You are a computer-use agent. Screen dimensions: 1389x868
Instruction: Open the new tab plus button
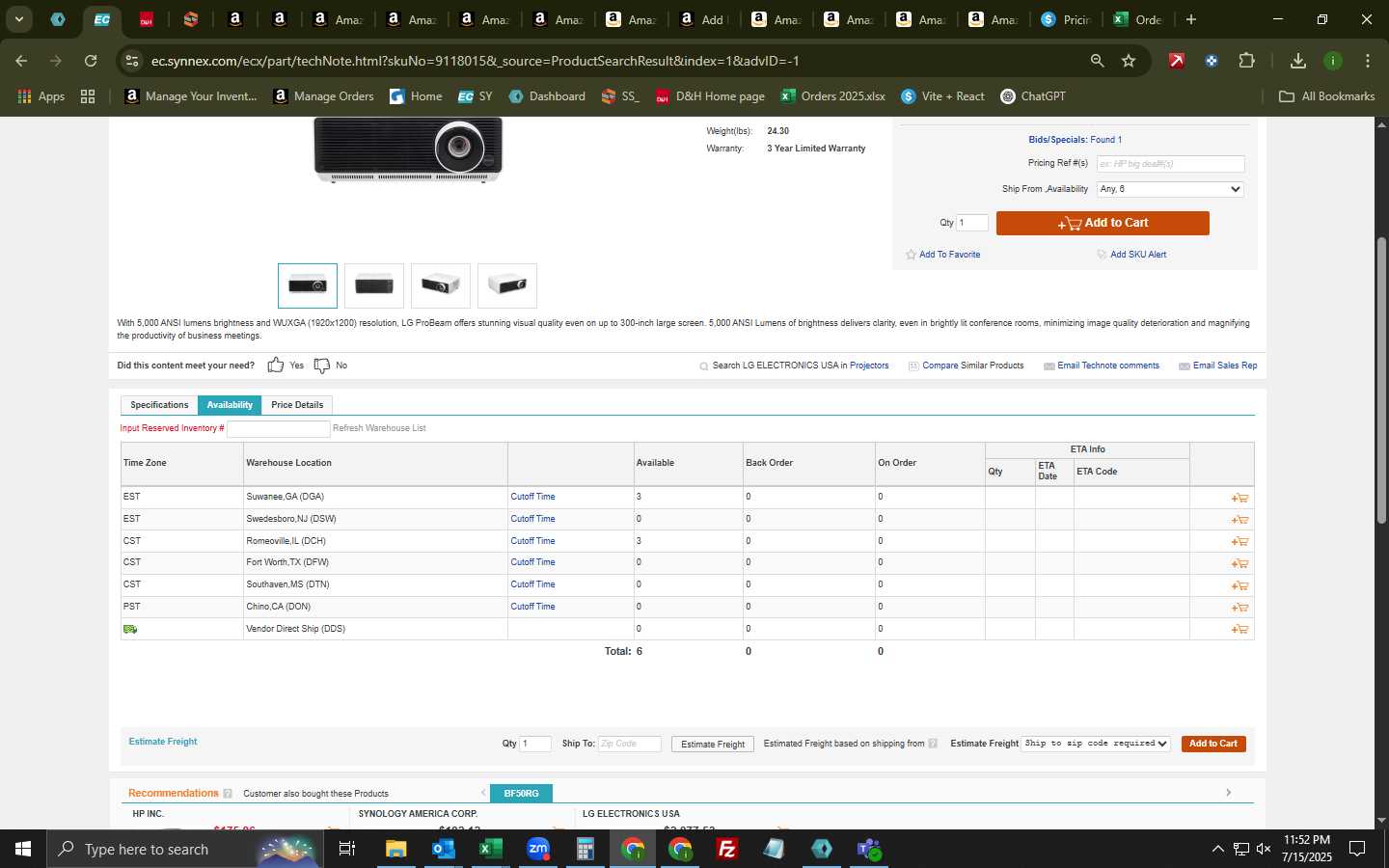1191,19
